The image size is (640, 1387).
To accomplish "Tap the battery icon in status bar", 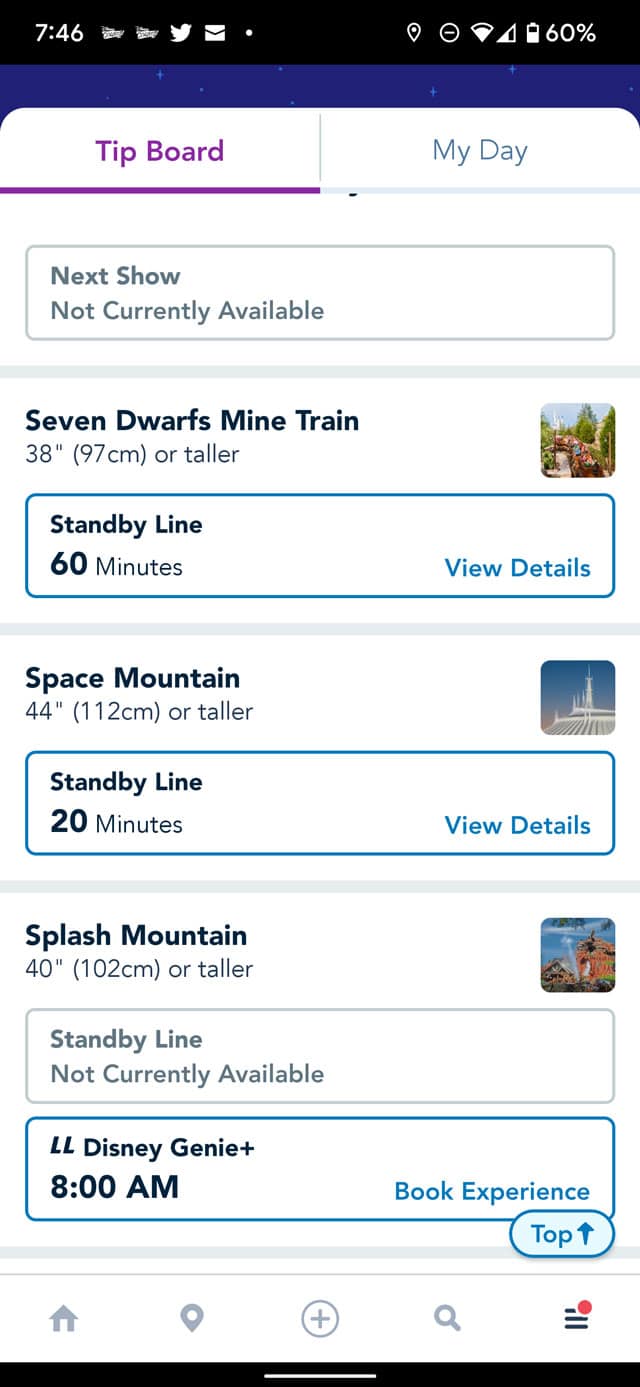I will [x=533, y=33].
